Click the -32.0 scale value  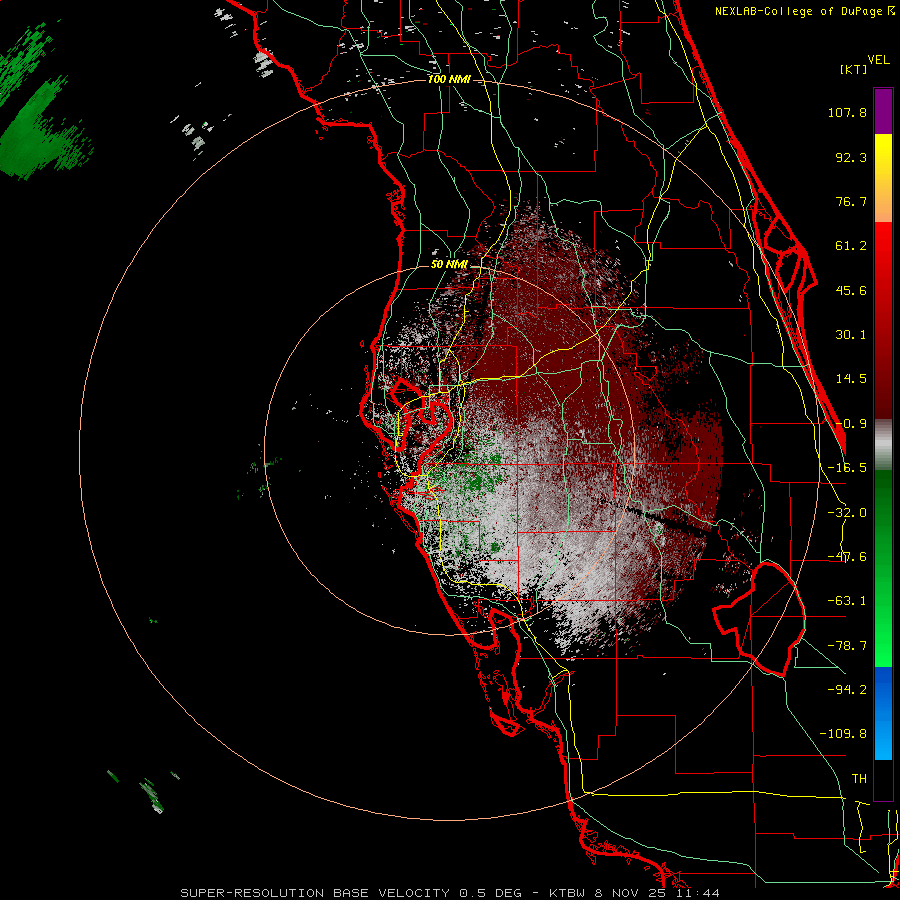click(x=847, y=513)
